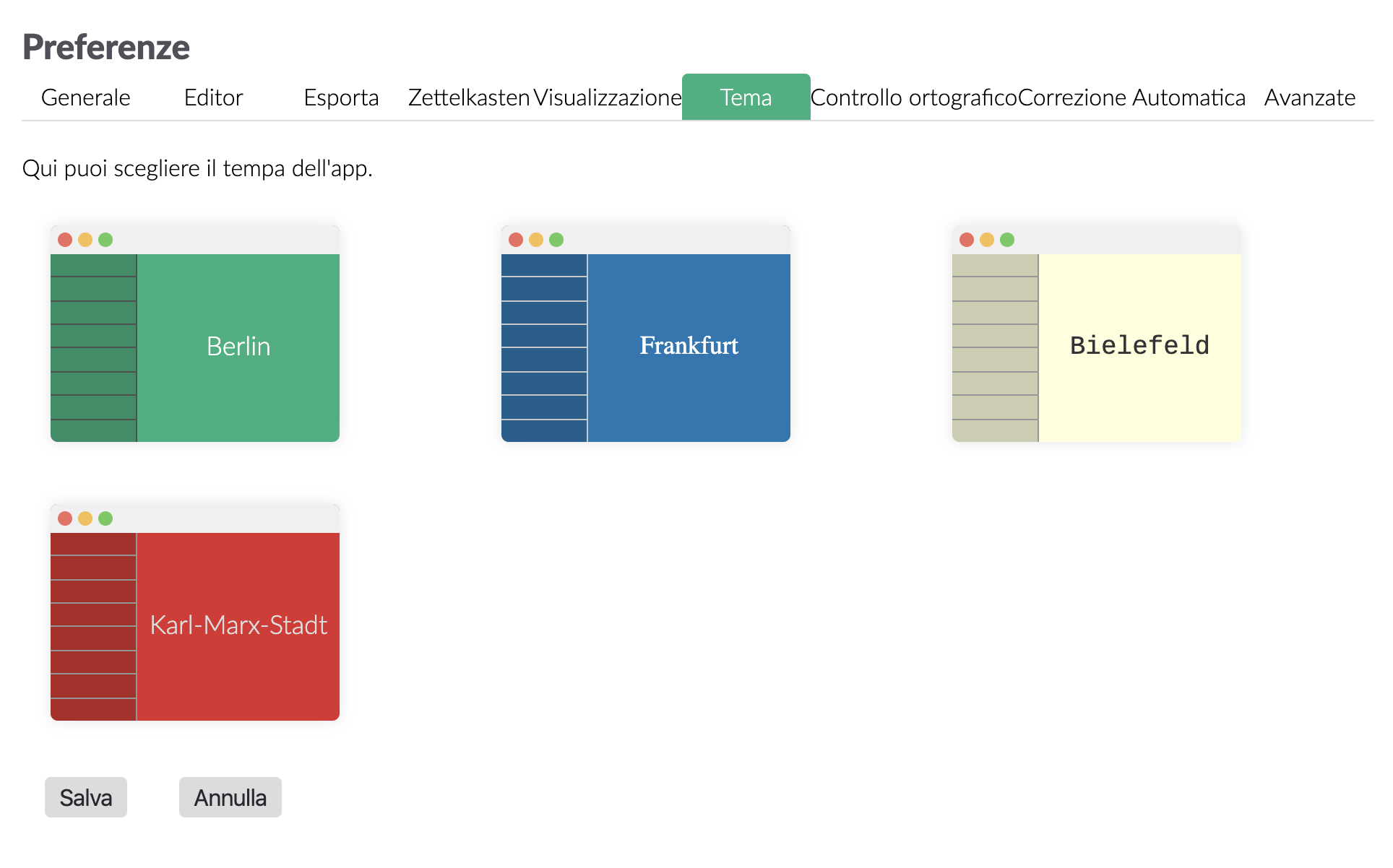Click red dot on Karl-Marx-Stadt preview
The height and width of the screenshot is (868, 1393).
[65, 518]
